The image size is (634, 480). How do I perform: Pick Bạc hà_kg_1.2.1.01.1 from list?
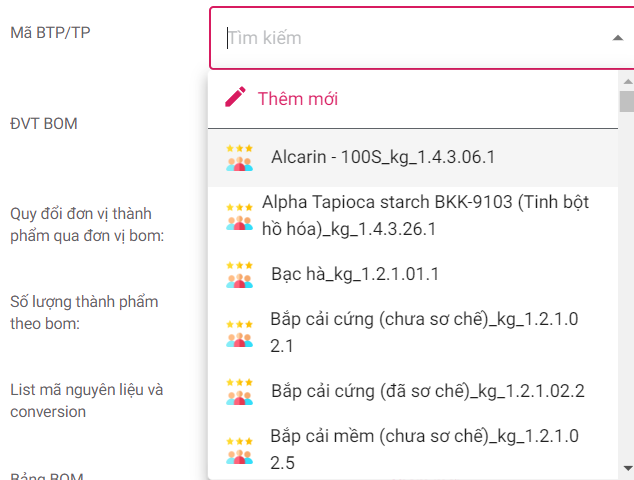click(x=355, y=274)
